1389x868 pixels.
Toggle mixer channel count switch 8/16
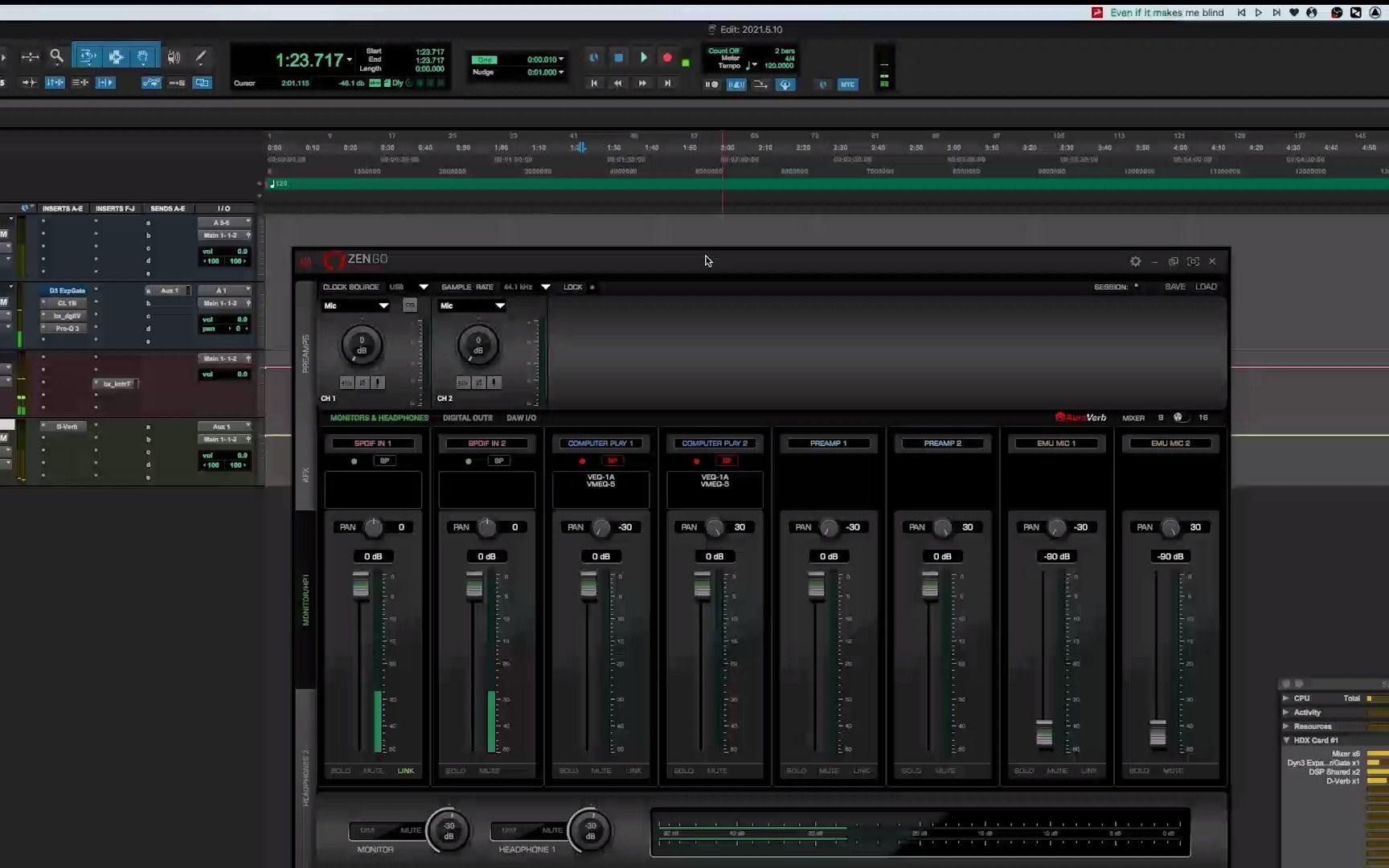(x=1181, y=417)
